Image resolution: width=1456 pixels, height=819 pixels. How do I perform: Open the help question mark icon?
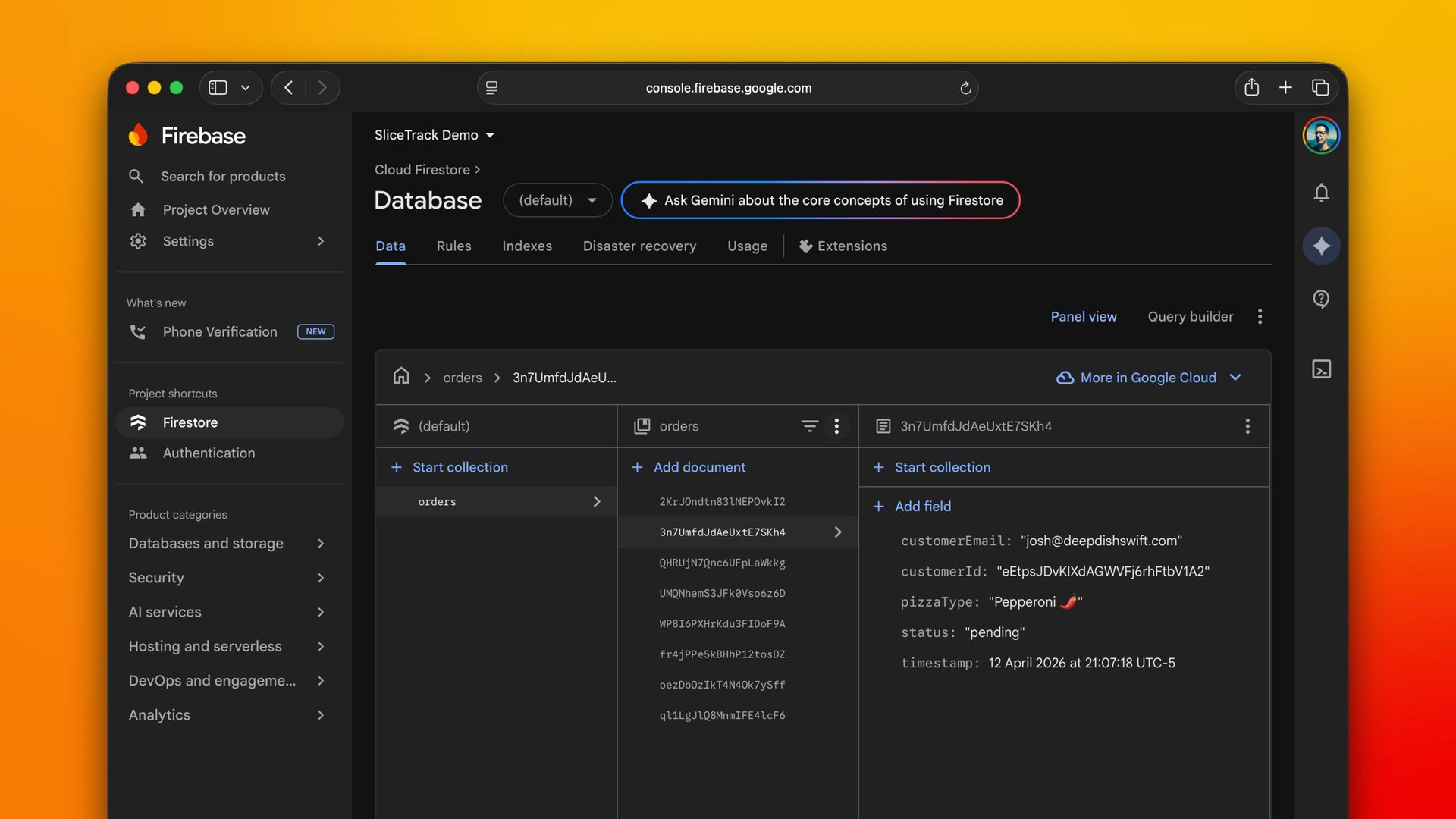pyautogui.click(x=1321, y=299)
